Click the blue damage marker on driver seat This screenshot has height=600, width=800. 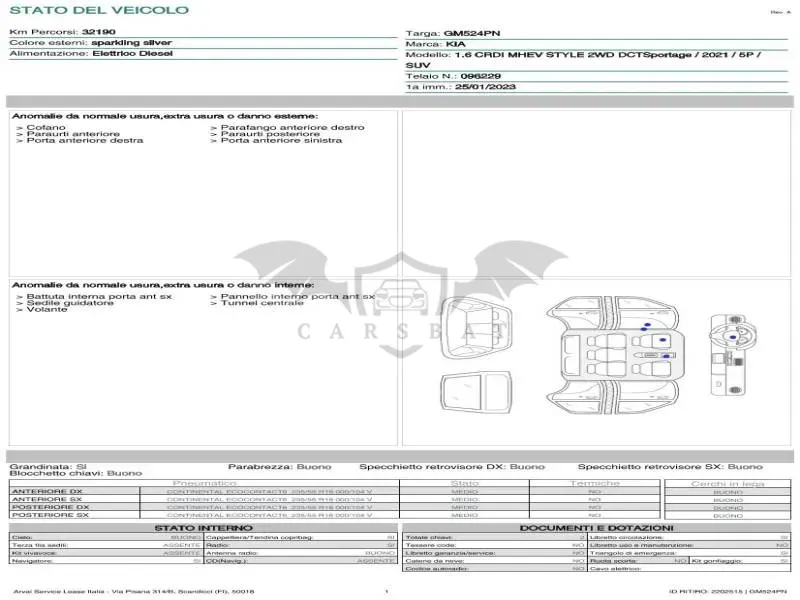pyautogui.click(x=663, y=340)
